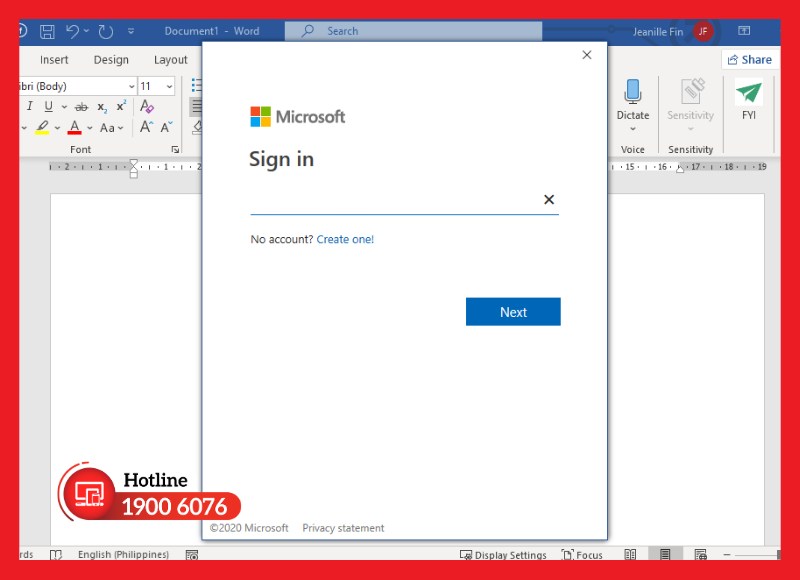
Task: Toggle strikethrough formatting
Action: [81, 107]
